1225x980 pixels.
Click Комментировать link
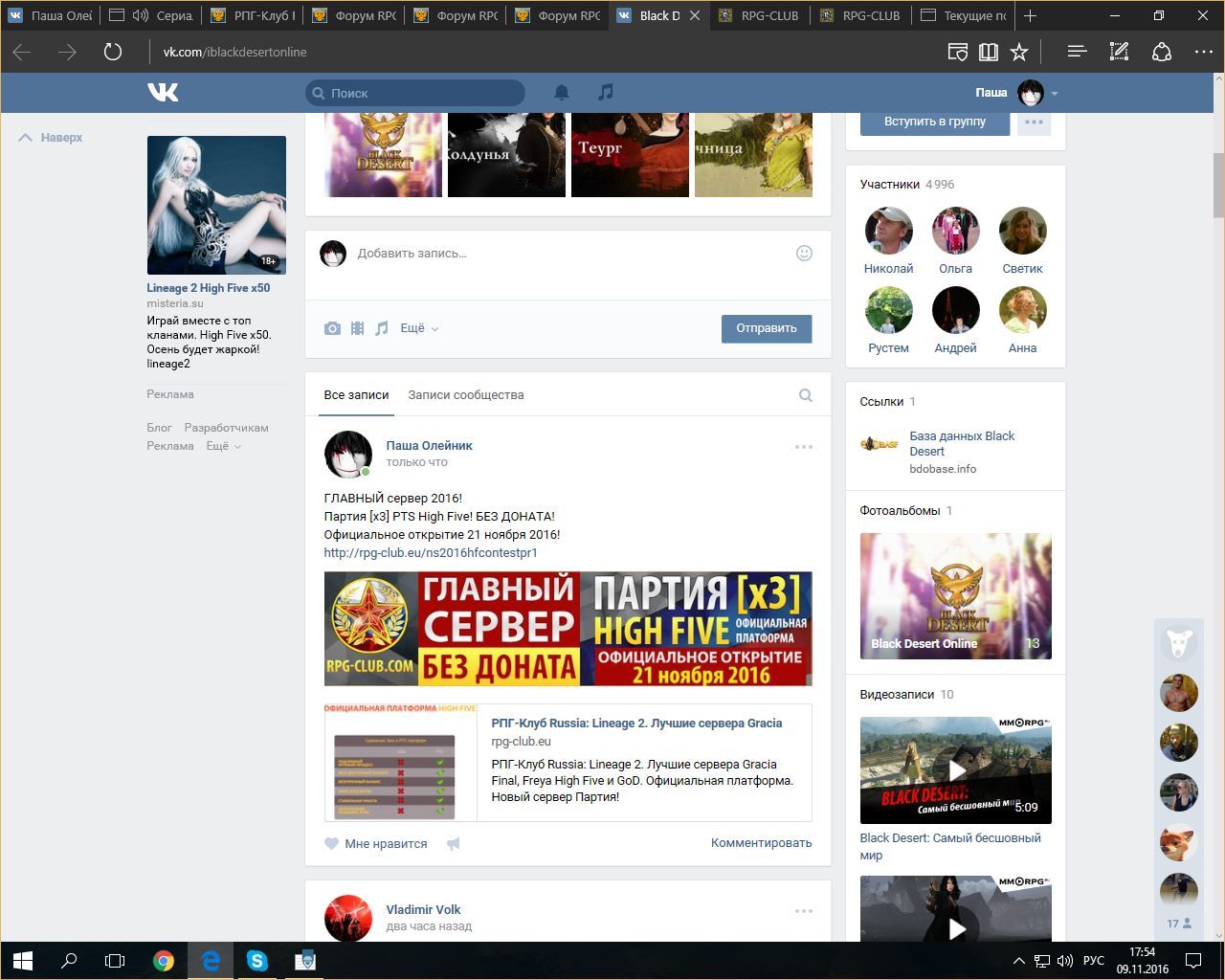pos(761,843)
